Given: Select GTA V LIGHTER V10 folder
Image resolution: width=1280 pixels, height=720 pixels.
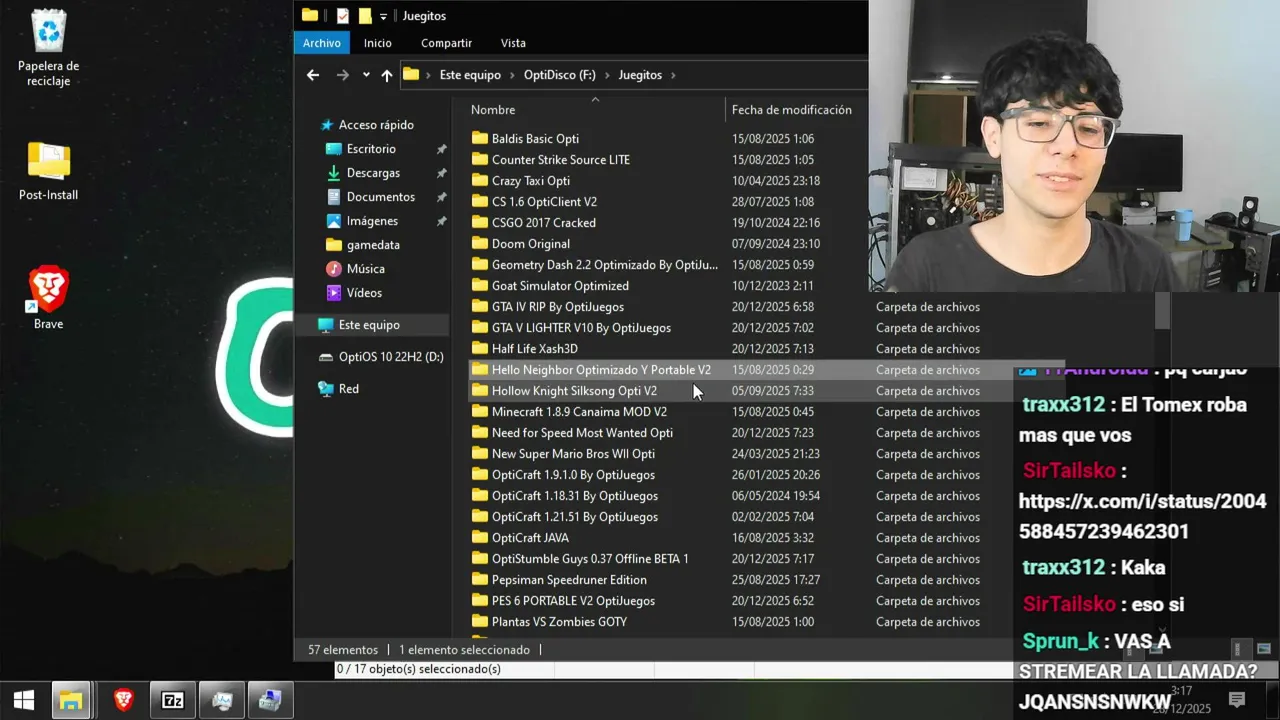Looking at the screenshot, I should [581, 328].
